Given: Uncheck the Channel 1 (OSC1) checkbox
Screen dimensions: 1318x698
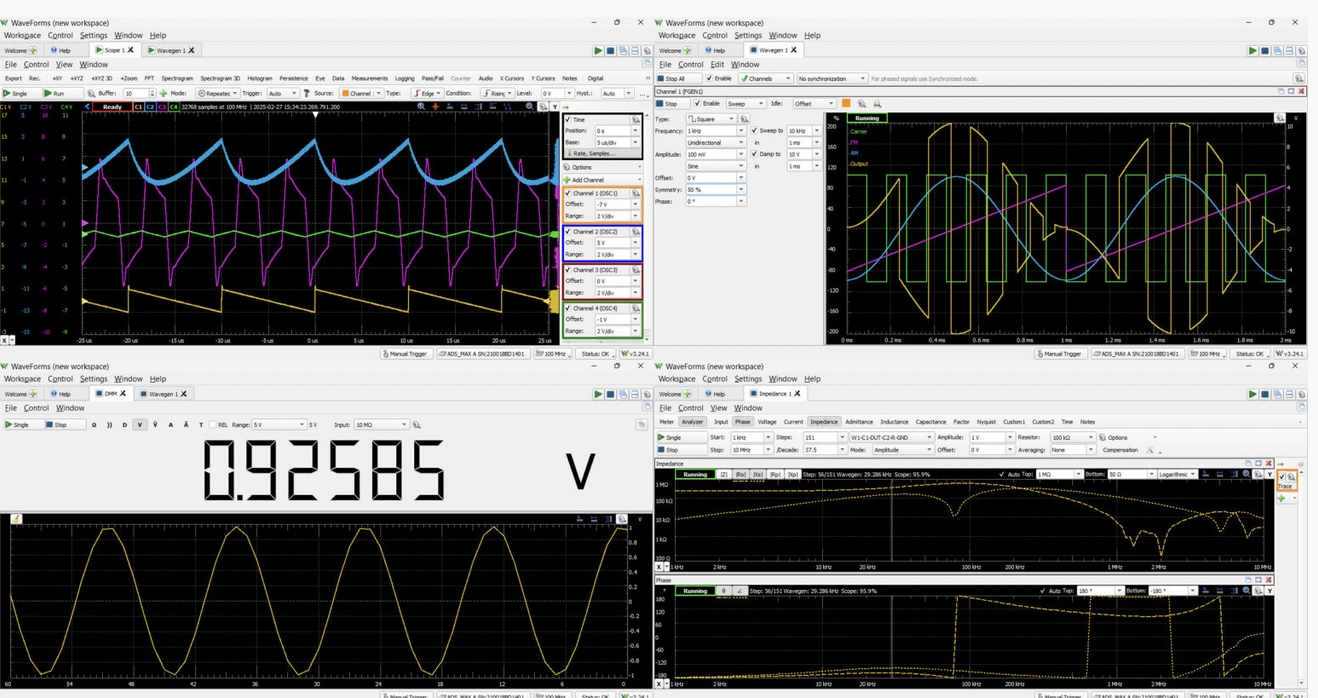Looking at the screenshot, I should (568, 193).
